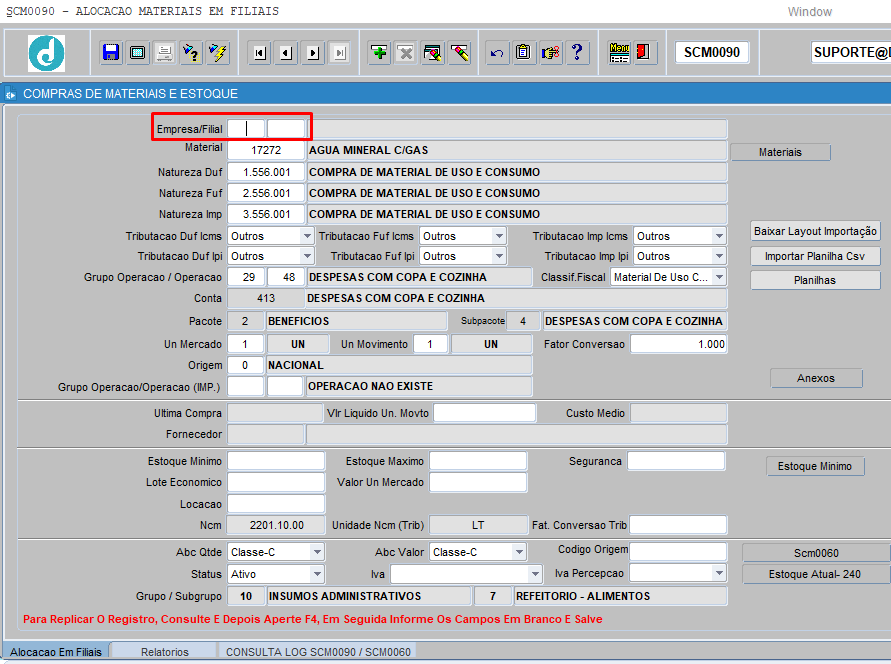The height and width of the screenshot is (664, 891).
Task: Click the blue floppy disk Save icon
Action: point(111,53)
